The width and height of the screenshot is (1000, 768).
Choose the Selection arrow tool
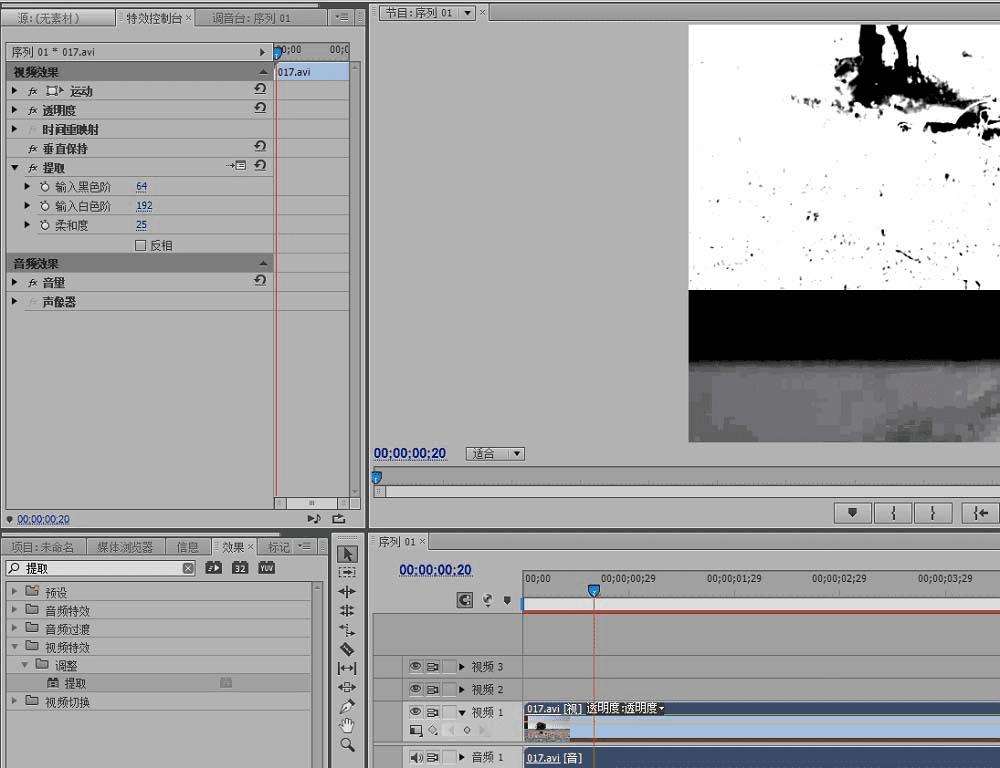tap(347, 554)
